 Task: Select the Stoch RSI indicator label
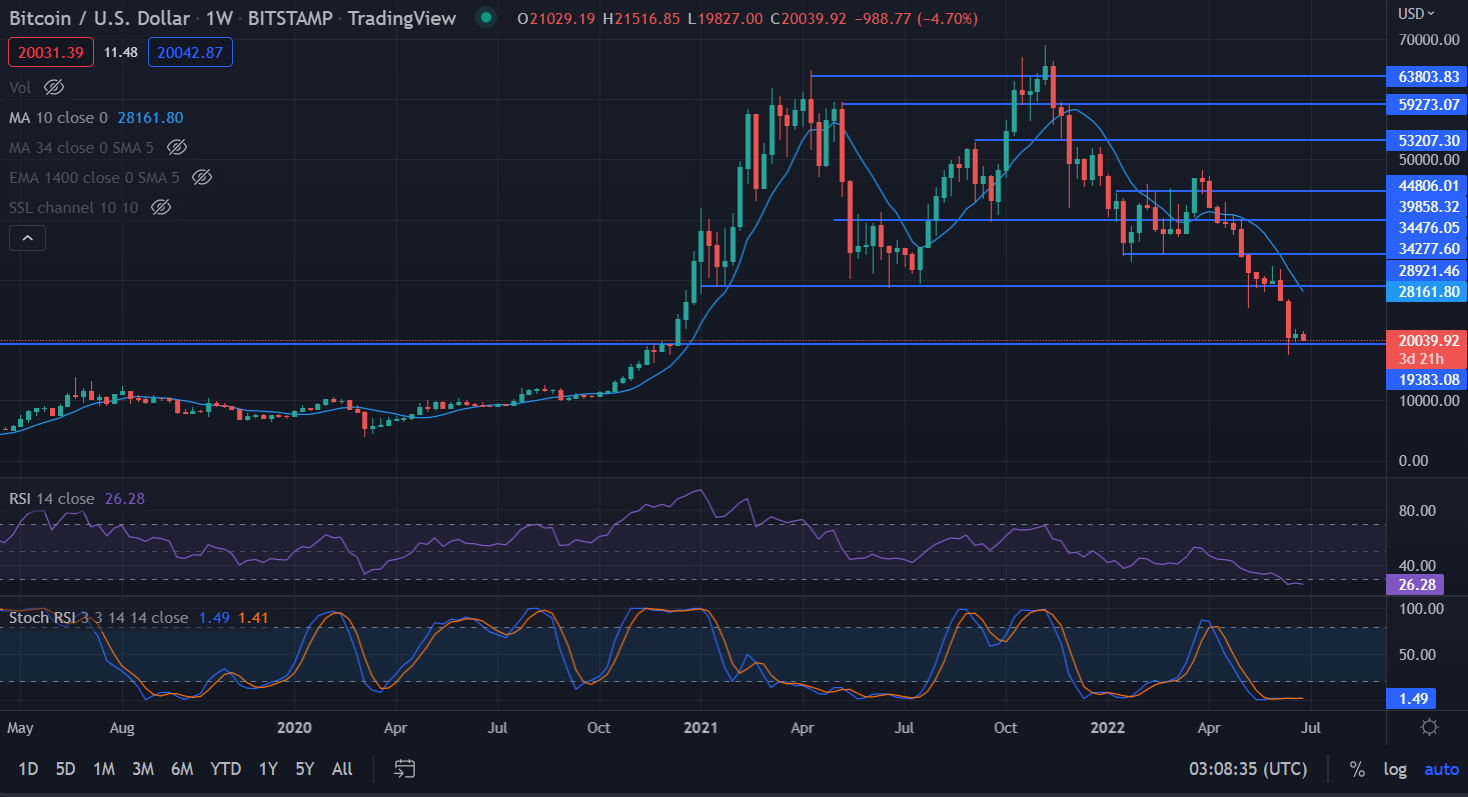coord(98,618)
